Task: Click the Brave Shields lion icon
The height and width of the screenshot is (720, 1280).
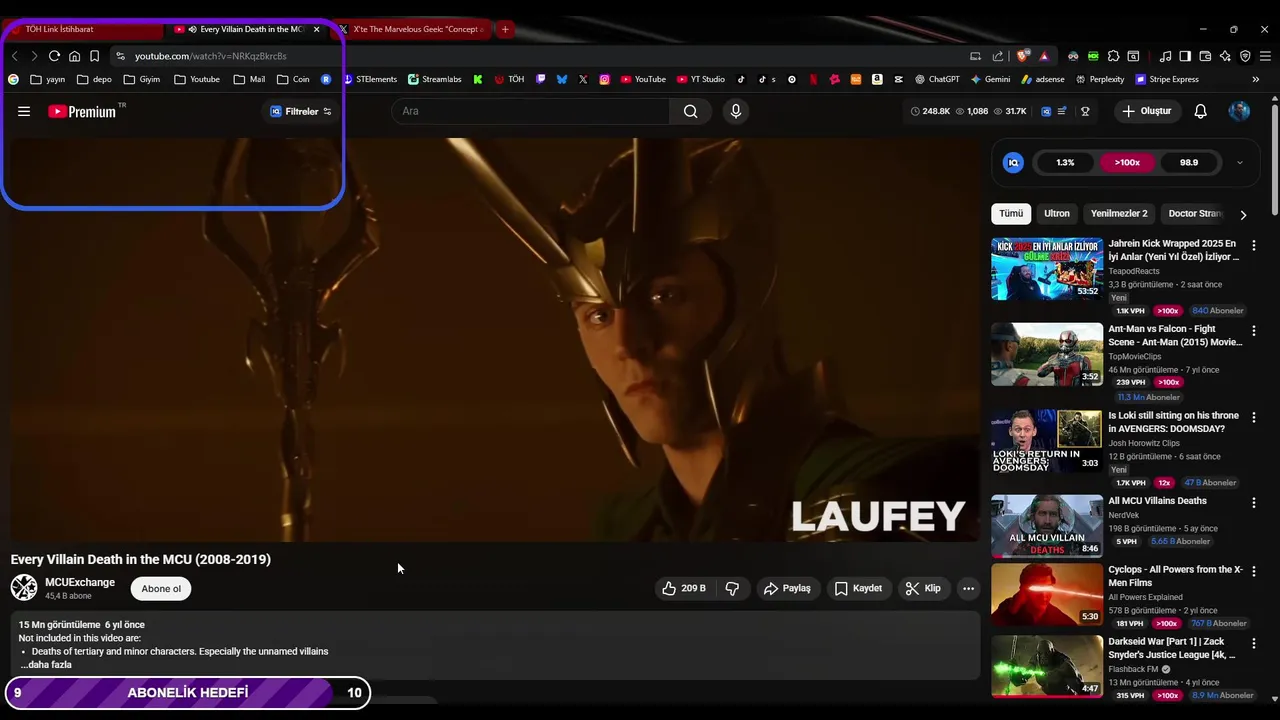Action: [1021, 56]
